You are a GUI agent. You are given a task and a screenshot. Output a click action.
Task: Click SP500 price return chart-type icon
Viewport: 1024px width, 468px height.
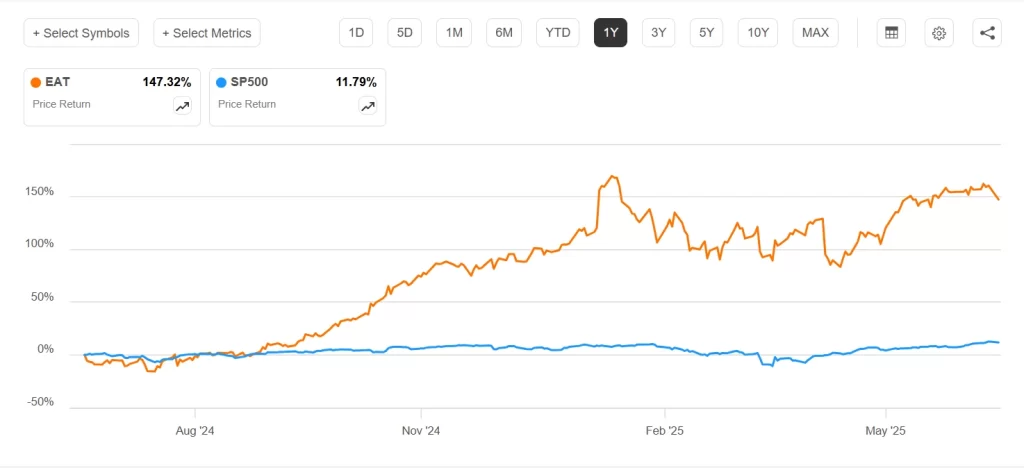coord(367,106)
